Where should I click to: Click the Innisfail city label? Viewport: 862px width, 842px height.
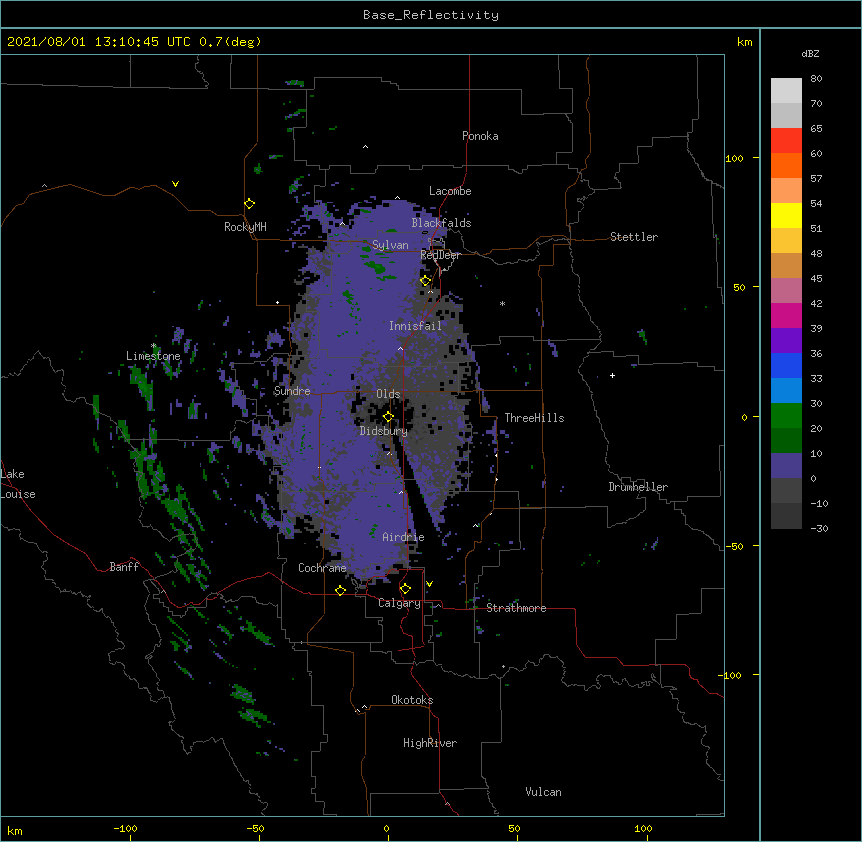(x=415, y=326)
